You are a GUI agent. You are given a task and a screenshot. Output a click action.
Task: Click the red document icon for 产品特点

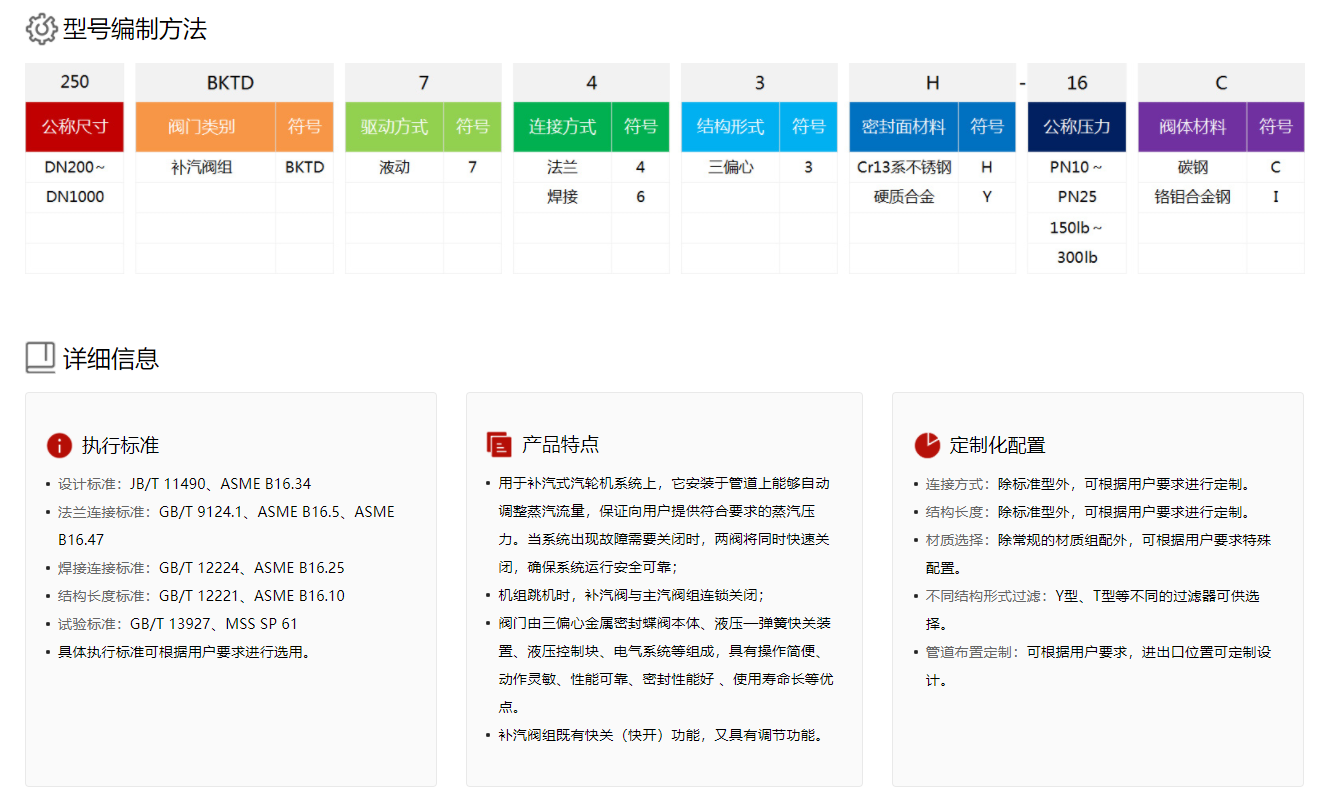498,445
